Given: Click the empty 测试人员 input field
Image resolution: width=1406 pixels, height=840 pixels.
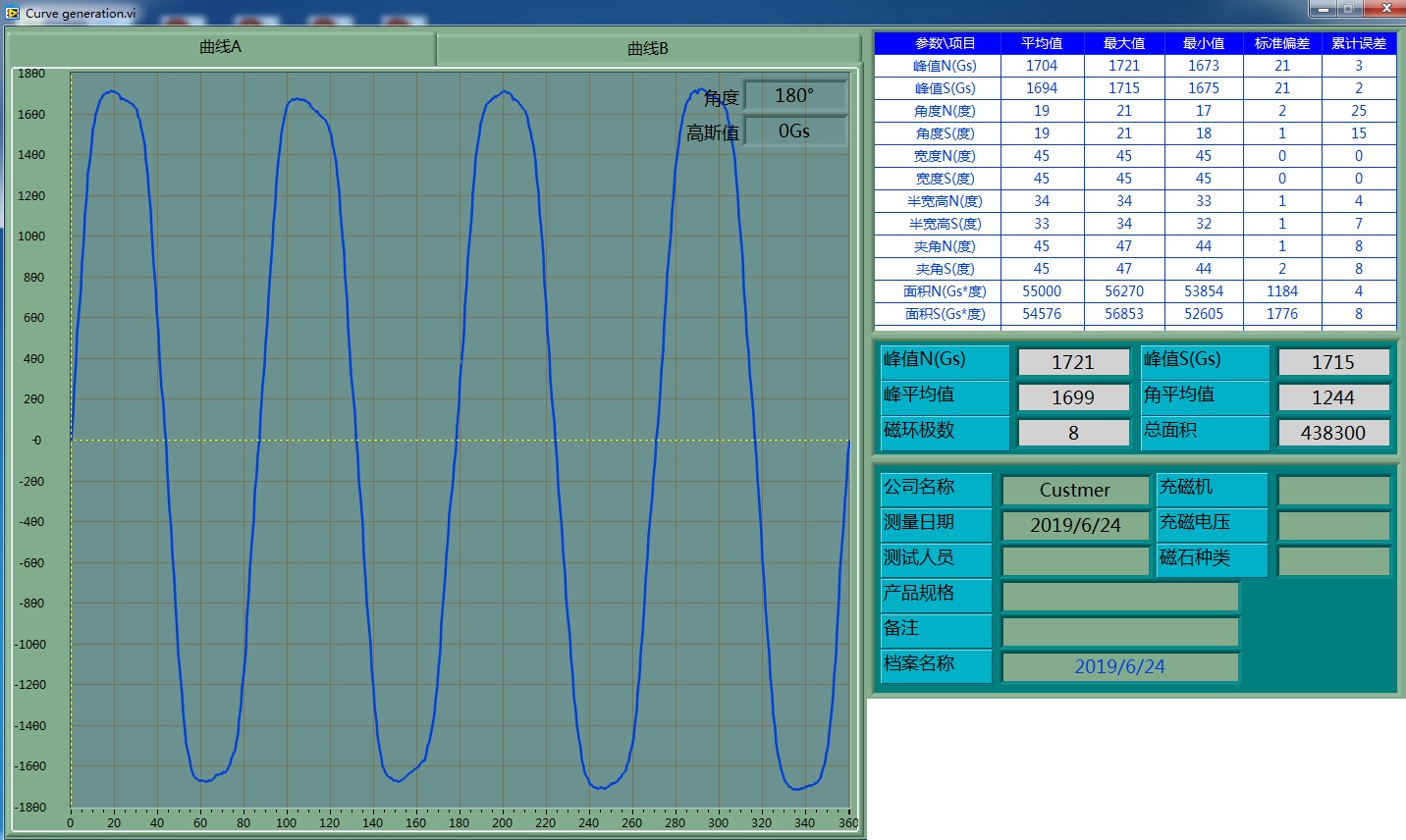Looking at the screenshot, I should tap(1075, 560).
